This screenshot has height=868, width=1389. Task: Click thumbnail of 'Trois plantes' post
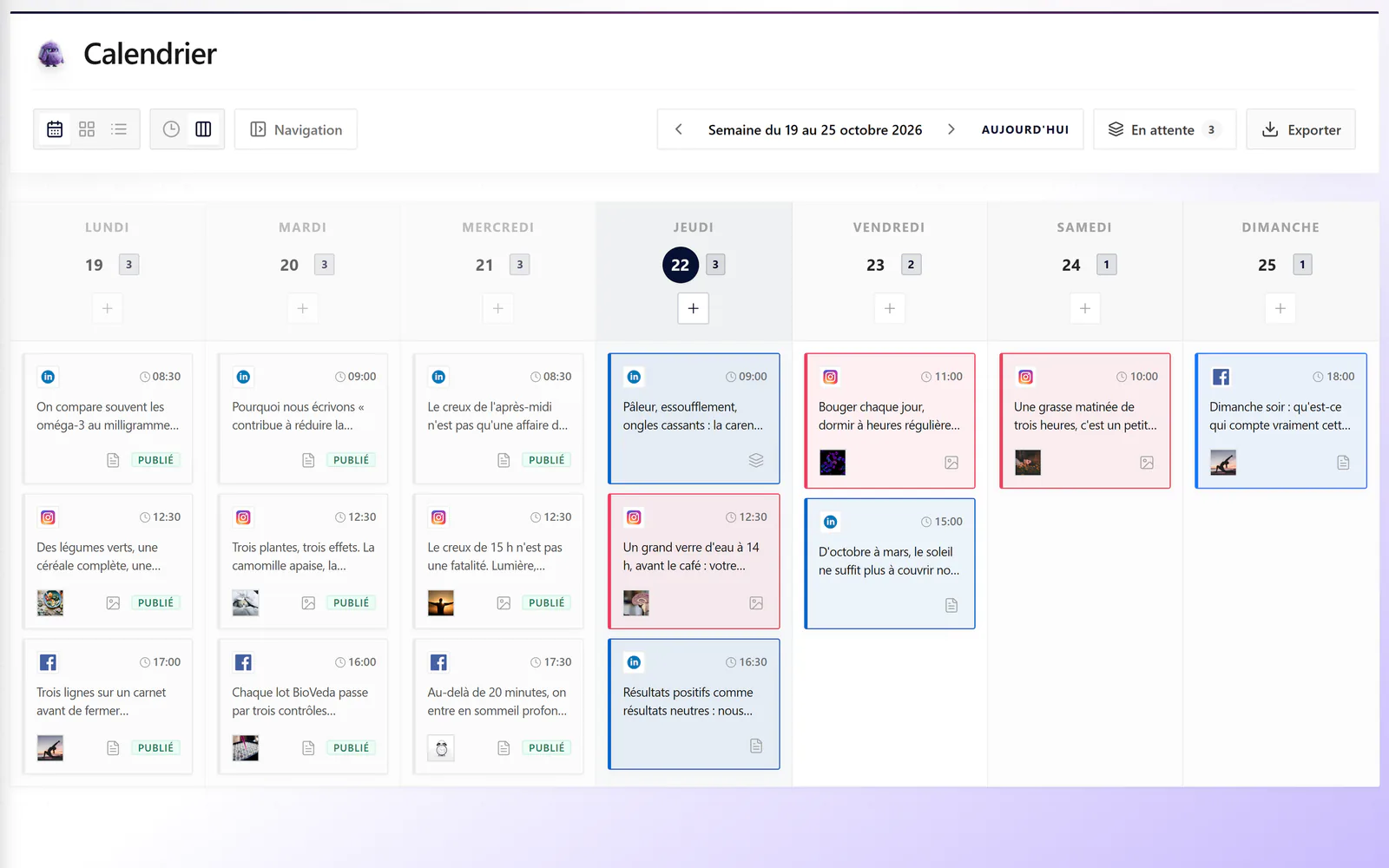coord(246,602)
